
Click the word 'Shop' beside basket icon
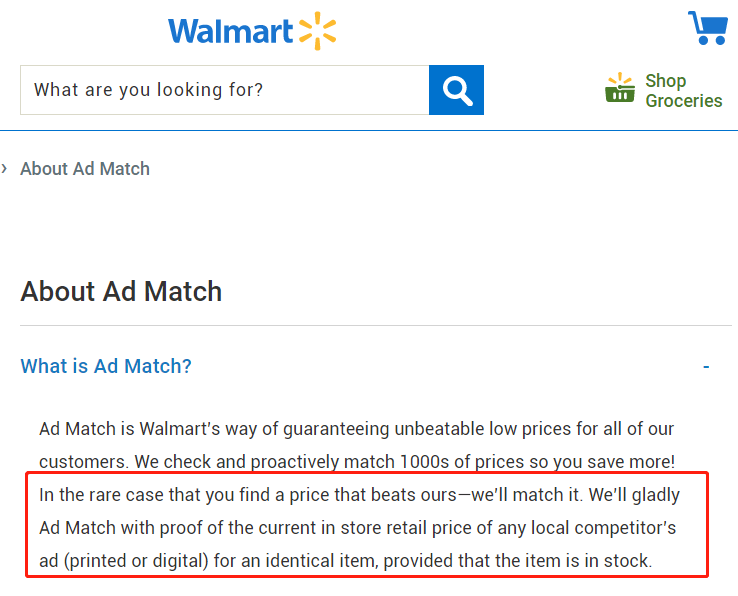point(666,81)
